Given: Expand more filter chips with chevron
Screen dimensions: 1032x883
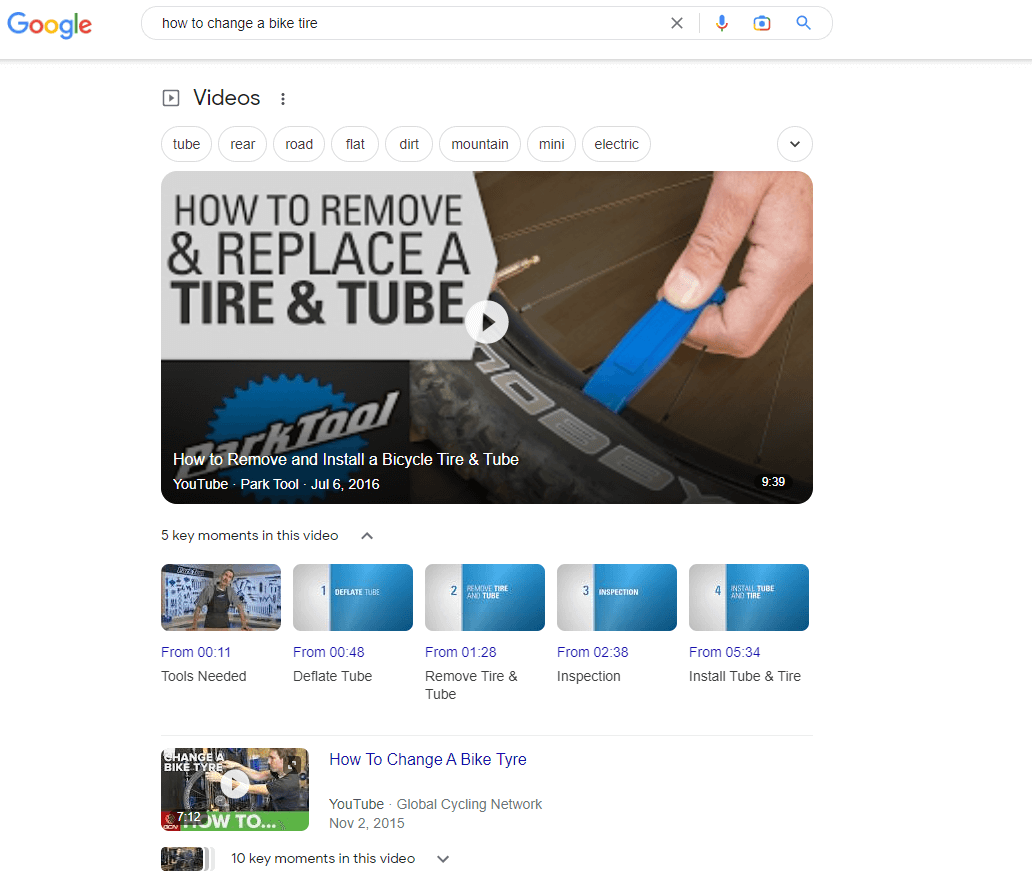Looking at the screenshot, I should (794, 144).
